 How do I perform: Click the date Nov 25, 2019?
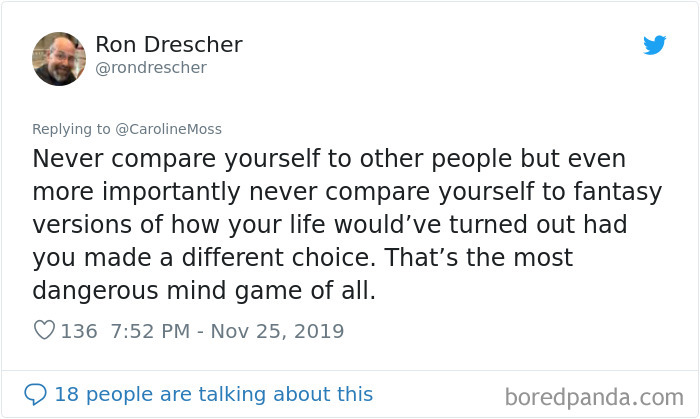coord(277,331)
